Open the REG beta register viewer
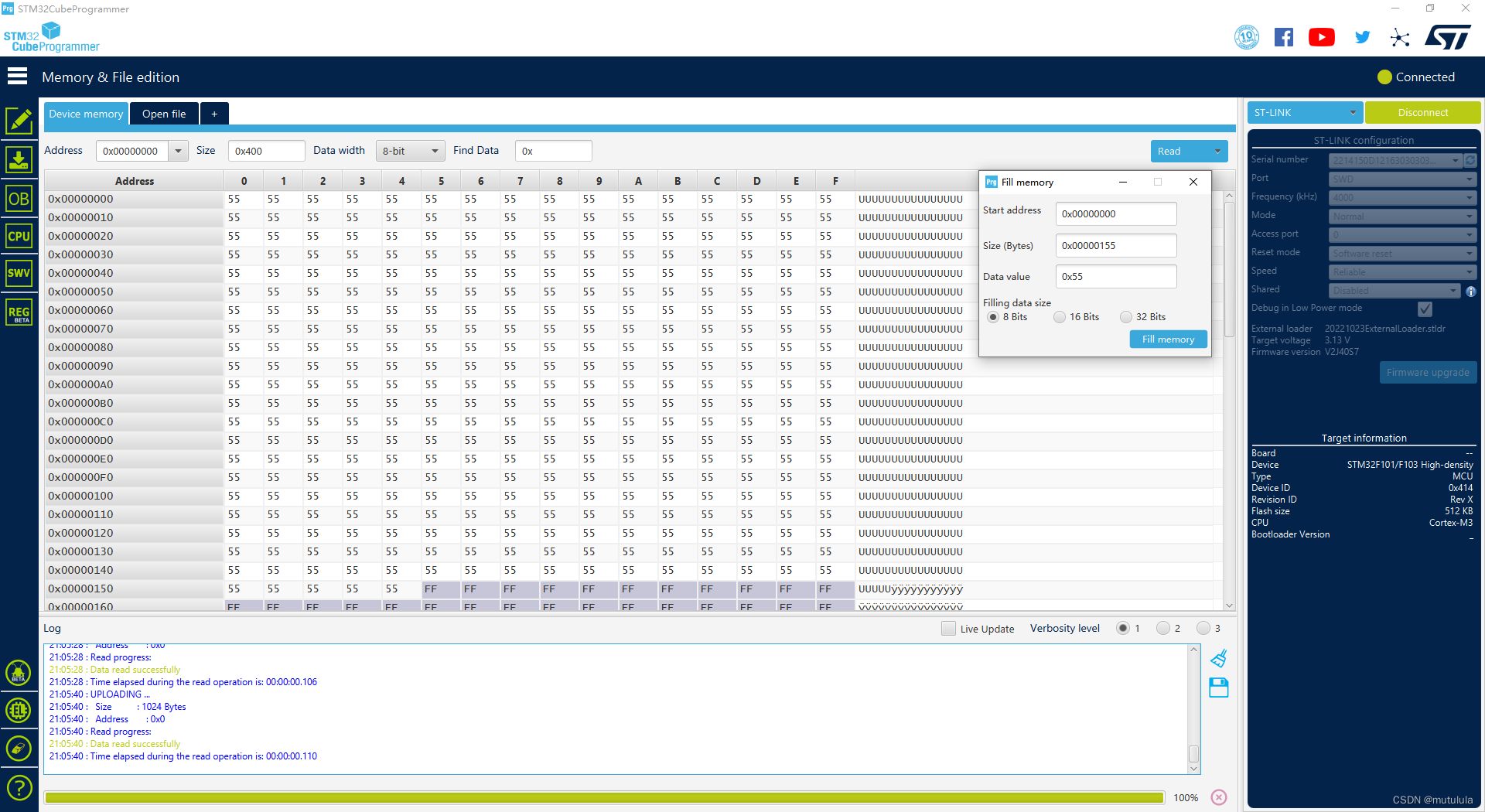The width and height of the screenshot is (1485, 812). pos(19,312)
